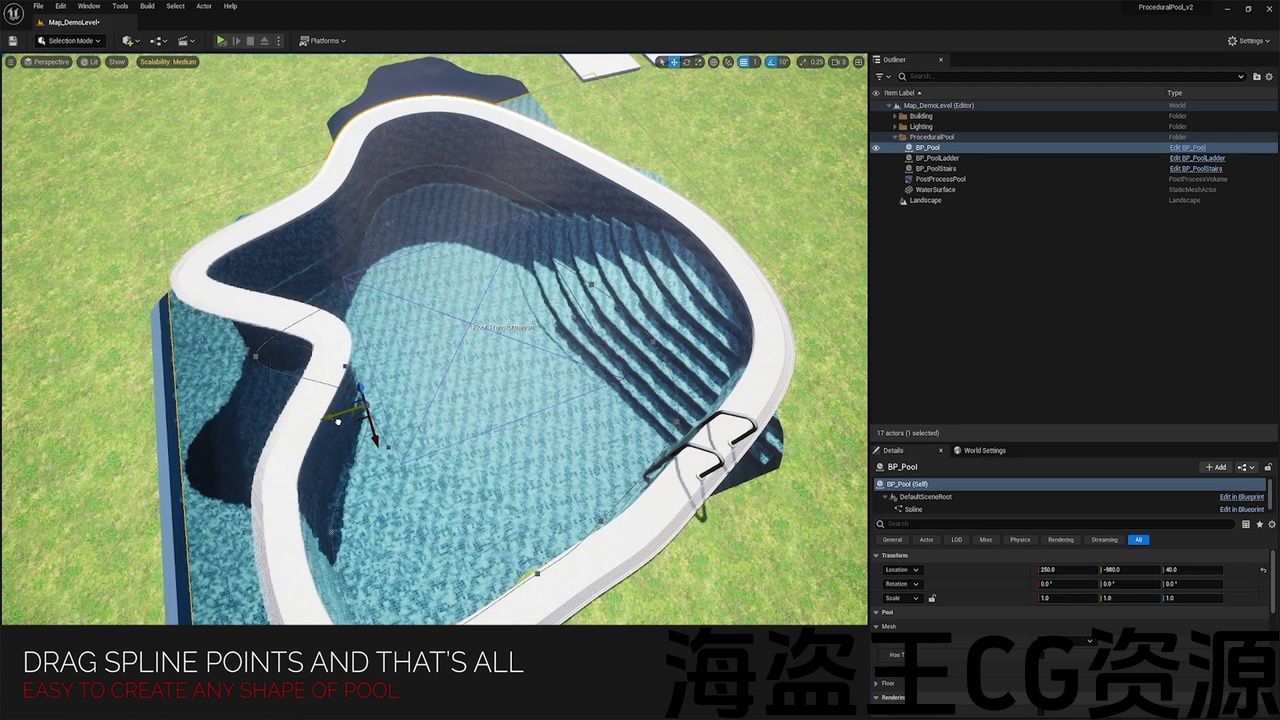1280x720 pixels.
Task: Click the Play in editor button
Action: pyautogui.click(x=221, y=41)
